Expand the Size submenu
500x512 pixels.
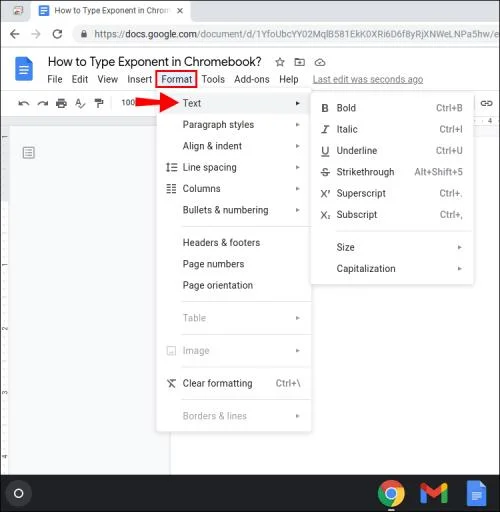pos(392,247)
